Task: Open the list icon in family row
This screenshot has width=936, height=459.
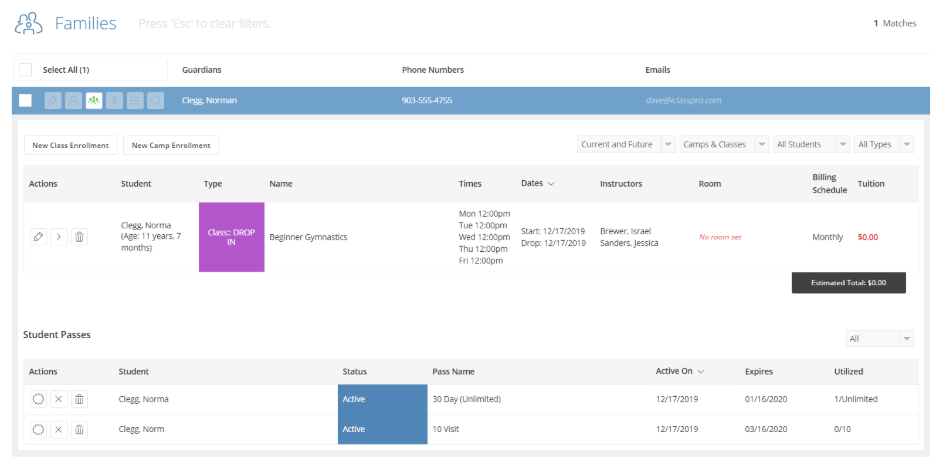Action: point(135,101)
